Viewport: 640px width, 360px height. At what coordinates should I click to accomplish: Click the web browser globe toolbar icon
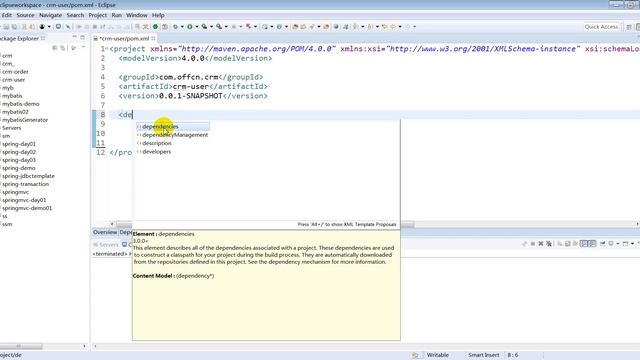(336, 27)
